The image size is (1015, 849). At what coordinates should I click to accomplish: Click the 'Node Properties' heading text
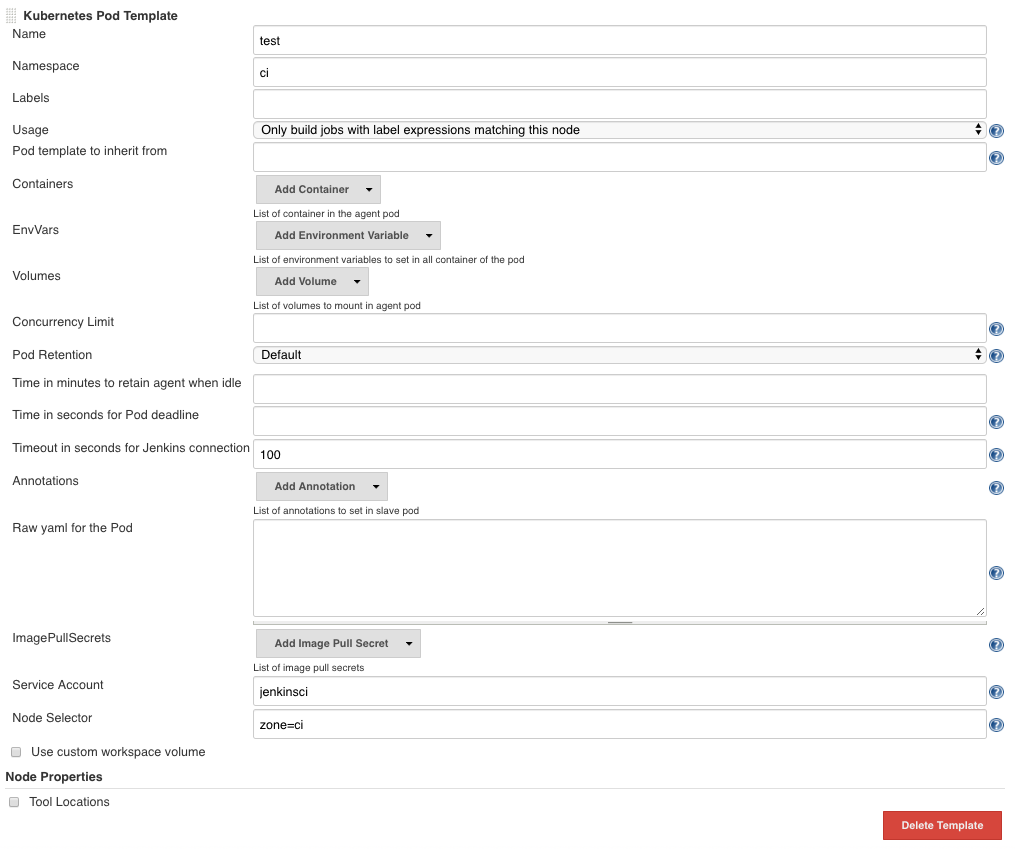(x=54, y=777)
